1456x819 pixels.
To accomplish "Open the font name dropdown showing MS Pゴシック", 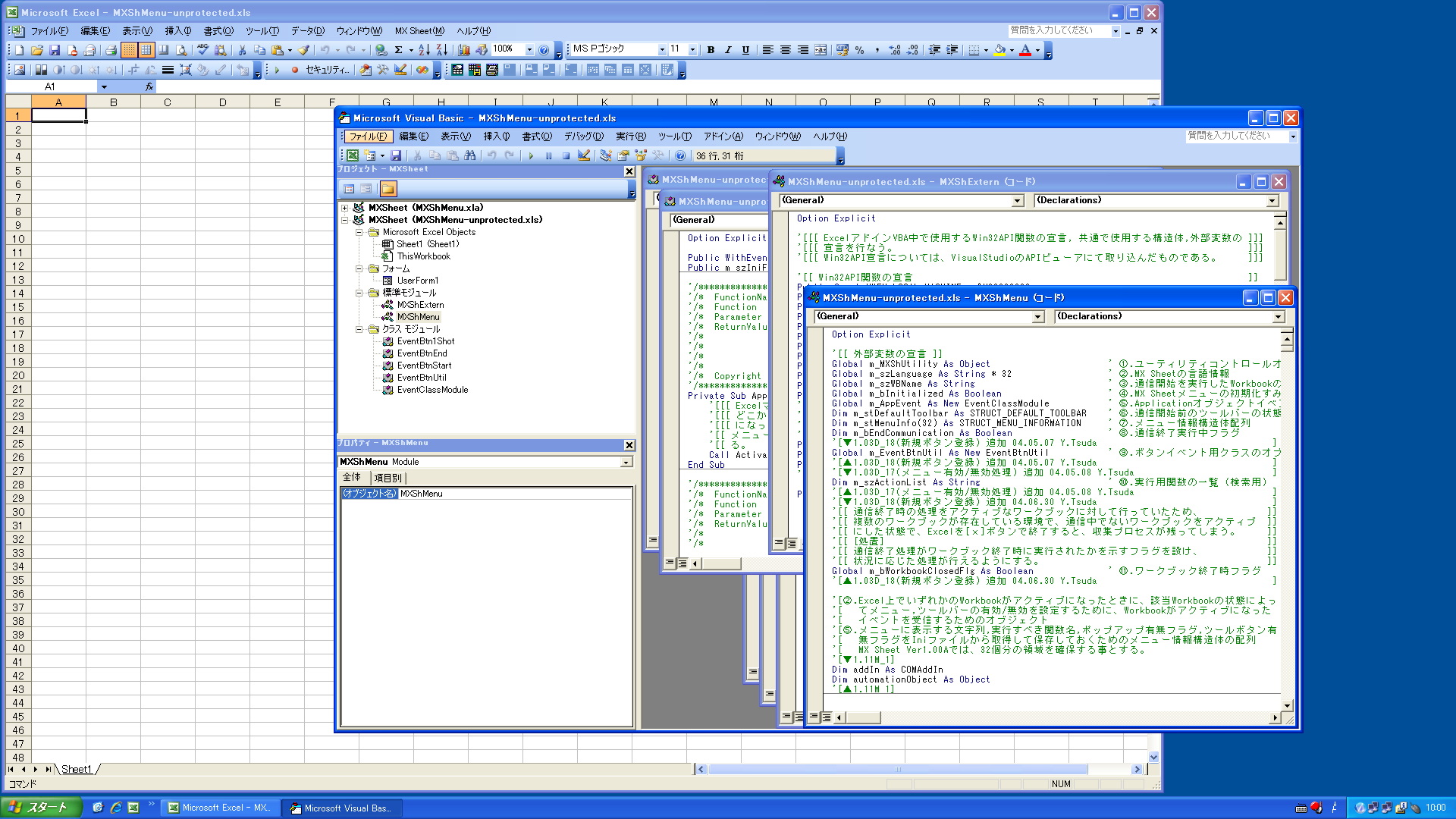I will (x=662, y=50).
